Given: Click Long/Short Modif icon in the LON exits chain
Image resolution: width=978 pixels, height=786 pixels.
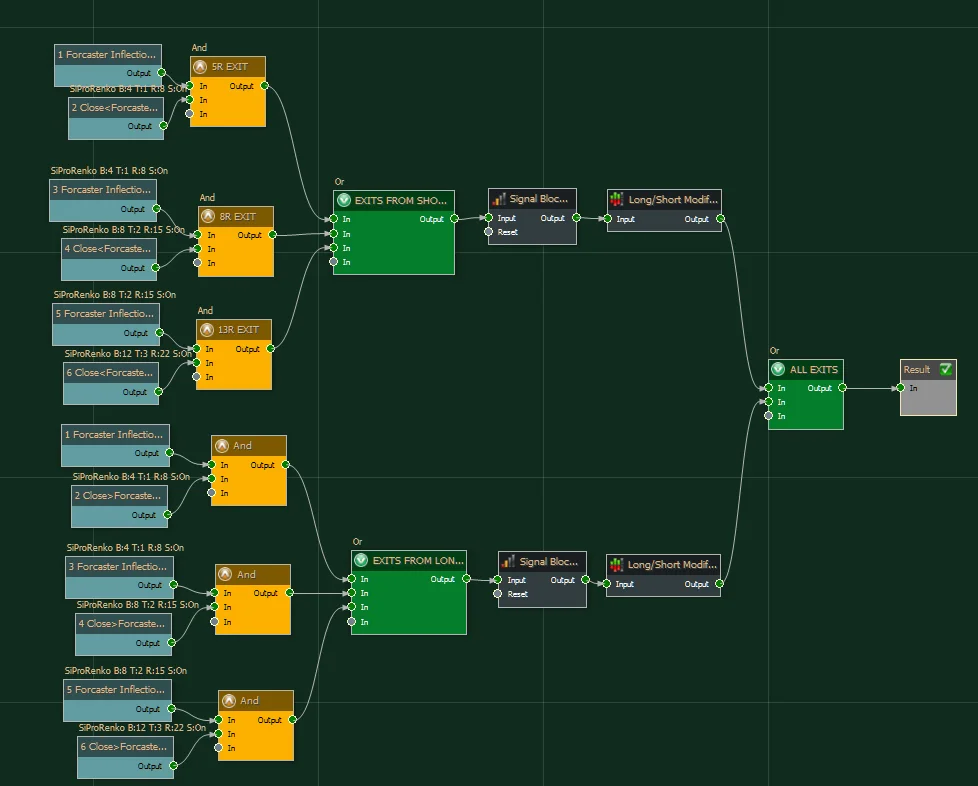Looking at the screenshot, I should (x=616, y=565).
